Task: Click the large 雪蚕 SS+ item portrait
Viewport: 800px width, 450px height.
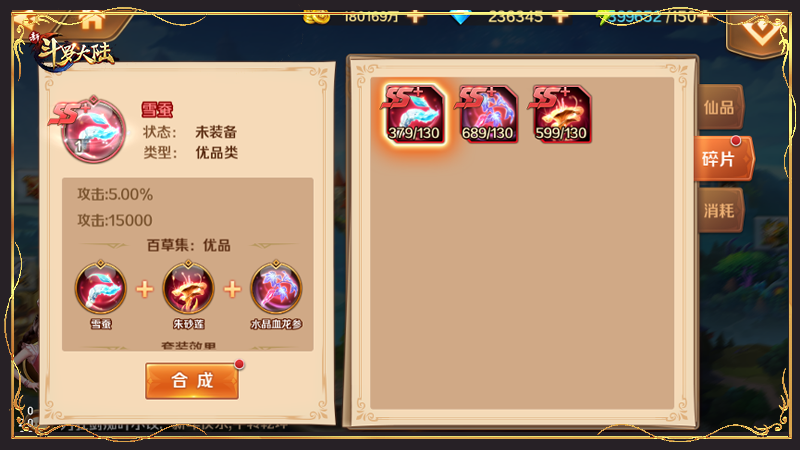Action: 93,131
